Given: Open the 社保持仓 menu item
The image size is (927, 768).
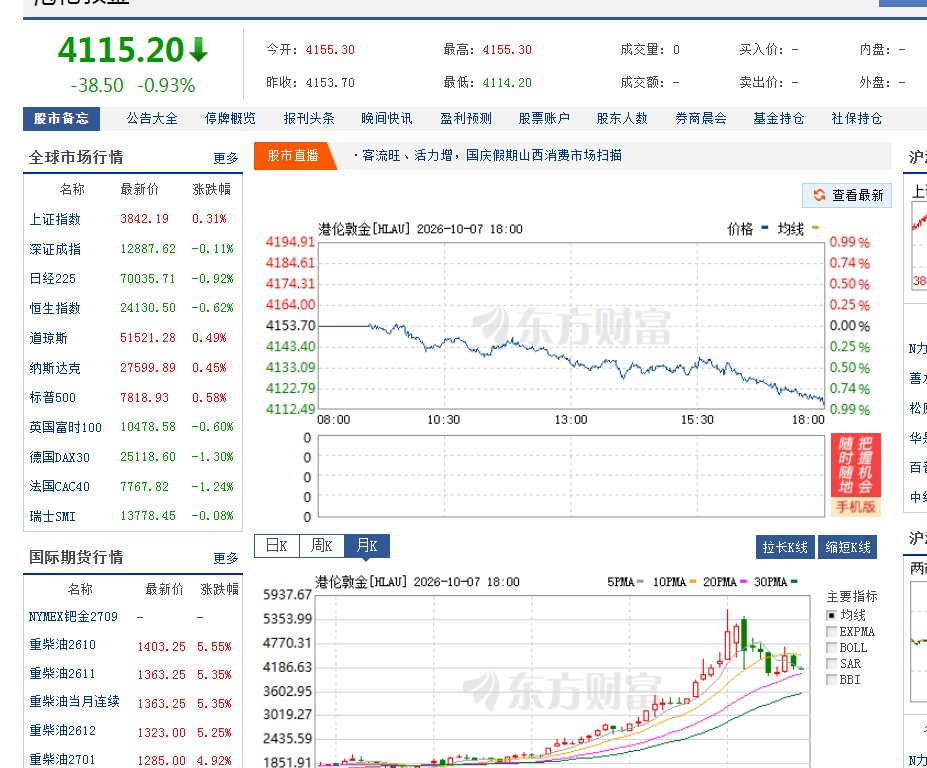Looking at the screenshot, I should click(857, 119).
